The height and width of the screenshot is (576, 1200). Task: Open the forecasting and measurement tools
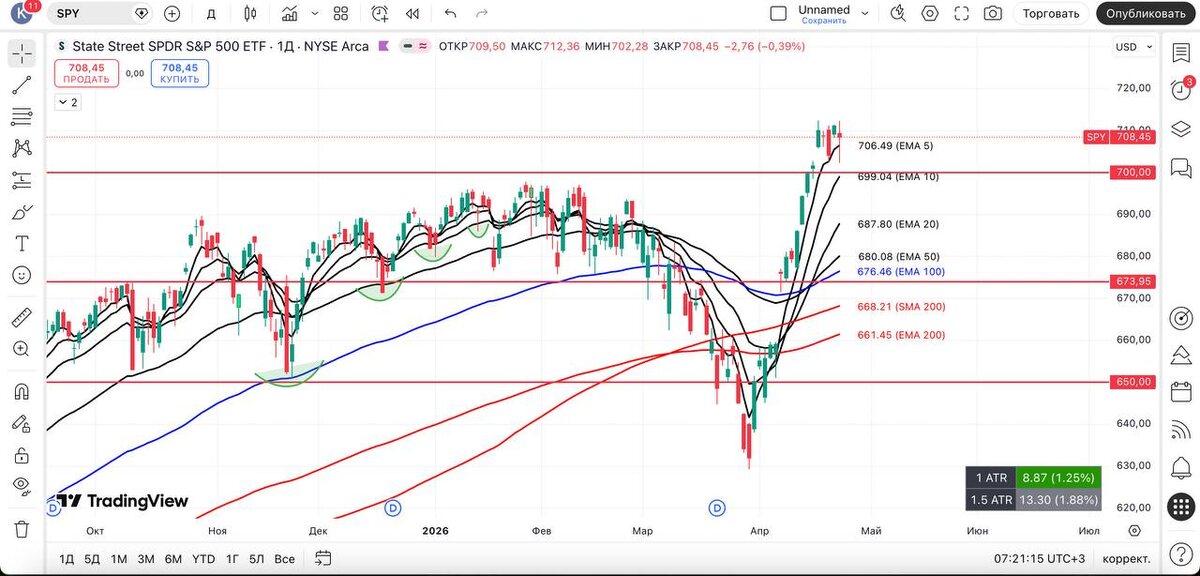tap(22, 180)
